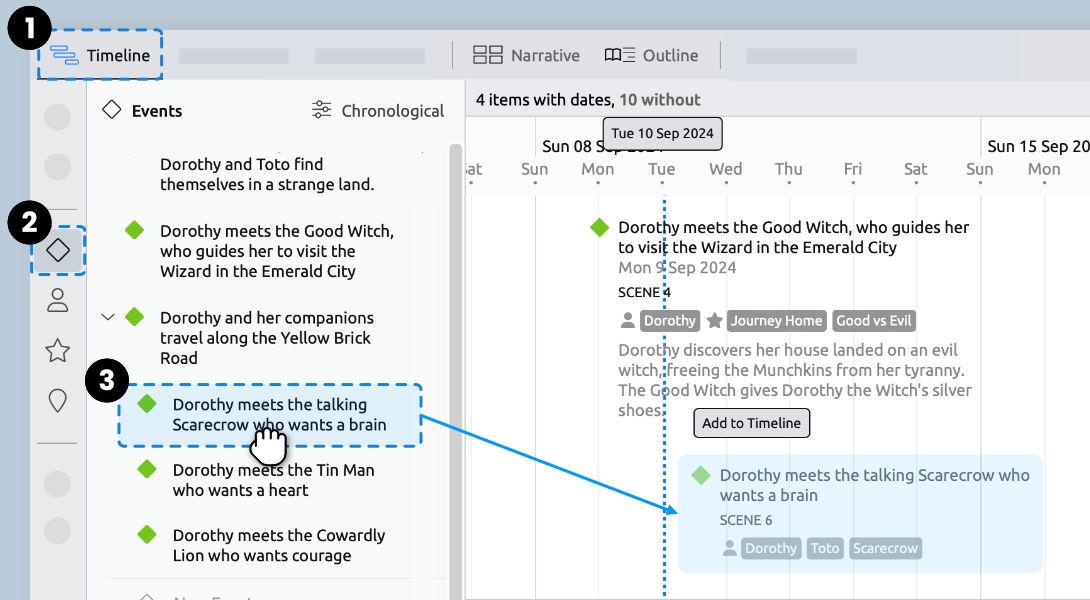Click green diamond beside Cowardly Lion event
This screenshot has width=1090, height=600.
147,535
